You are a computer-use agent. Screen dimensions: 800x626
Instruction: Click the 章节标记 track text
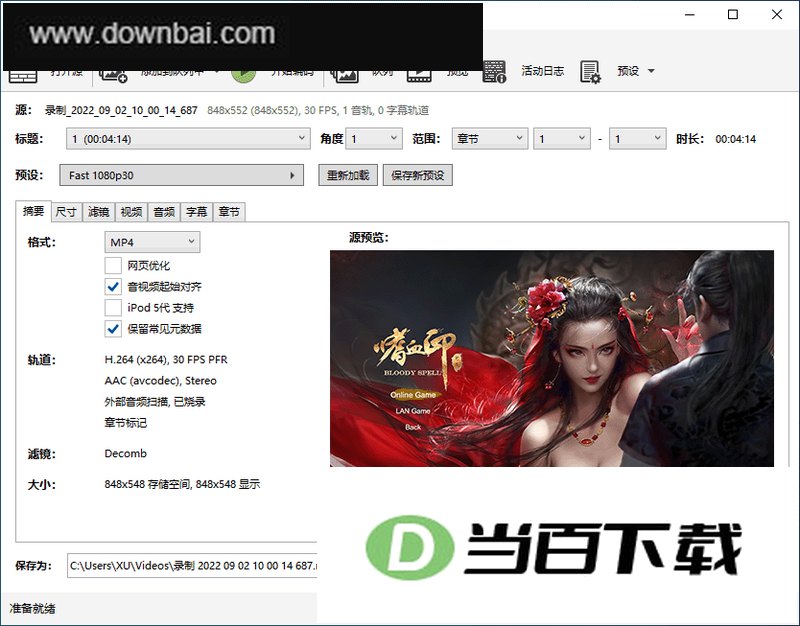[x=126, y=422]
